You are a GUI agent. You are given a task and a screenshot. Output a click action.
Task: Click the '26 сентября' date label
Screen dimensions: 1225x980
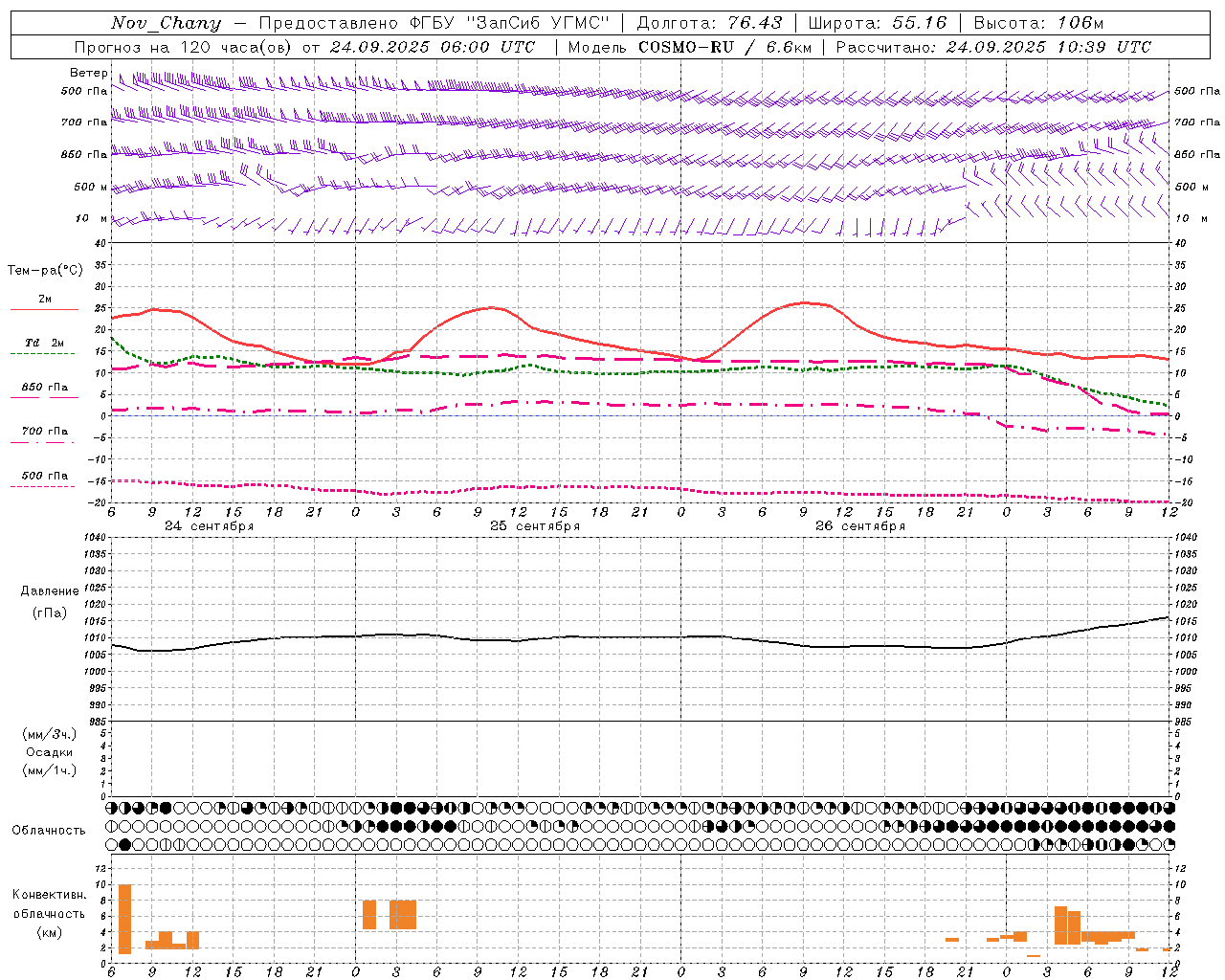pyautogui.click(x=860, y=526)
